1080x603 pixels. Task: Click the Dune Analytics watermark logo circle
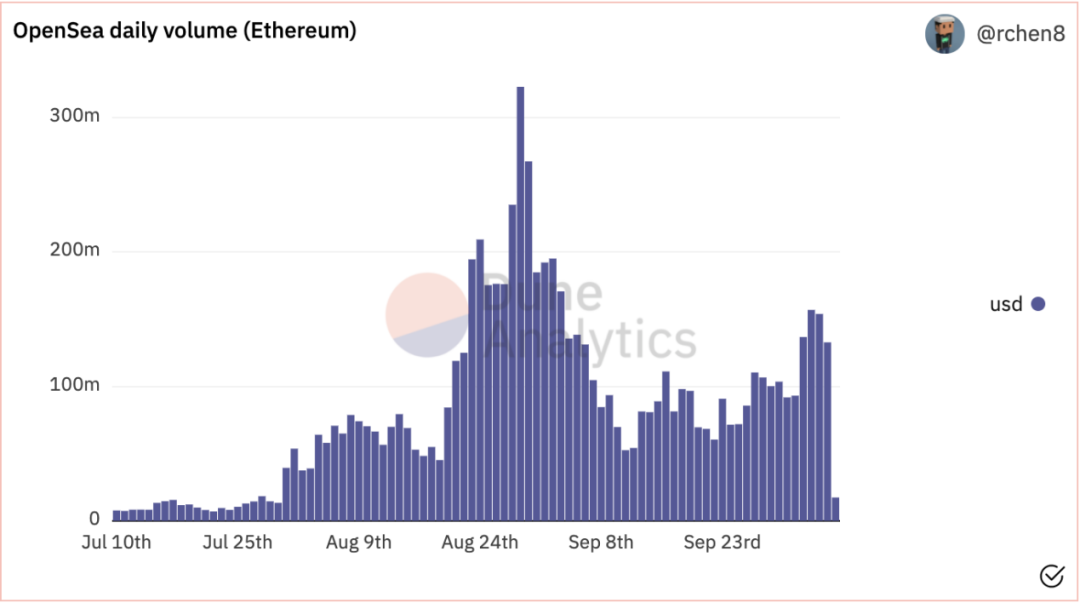[x=427, y=315]
